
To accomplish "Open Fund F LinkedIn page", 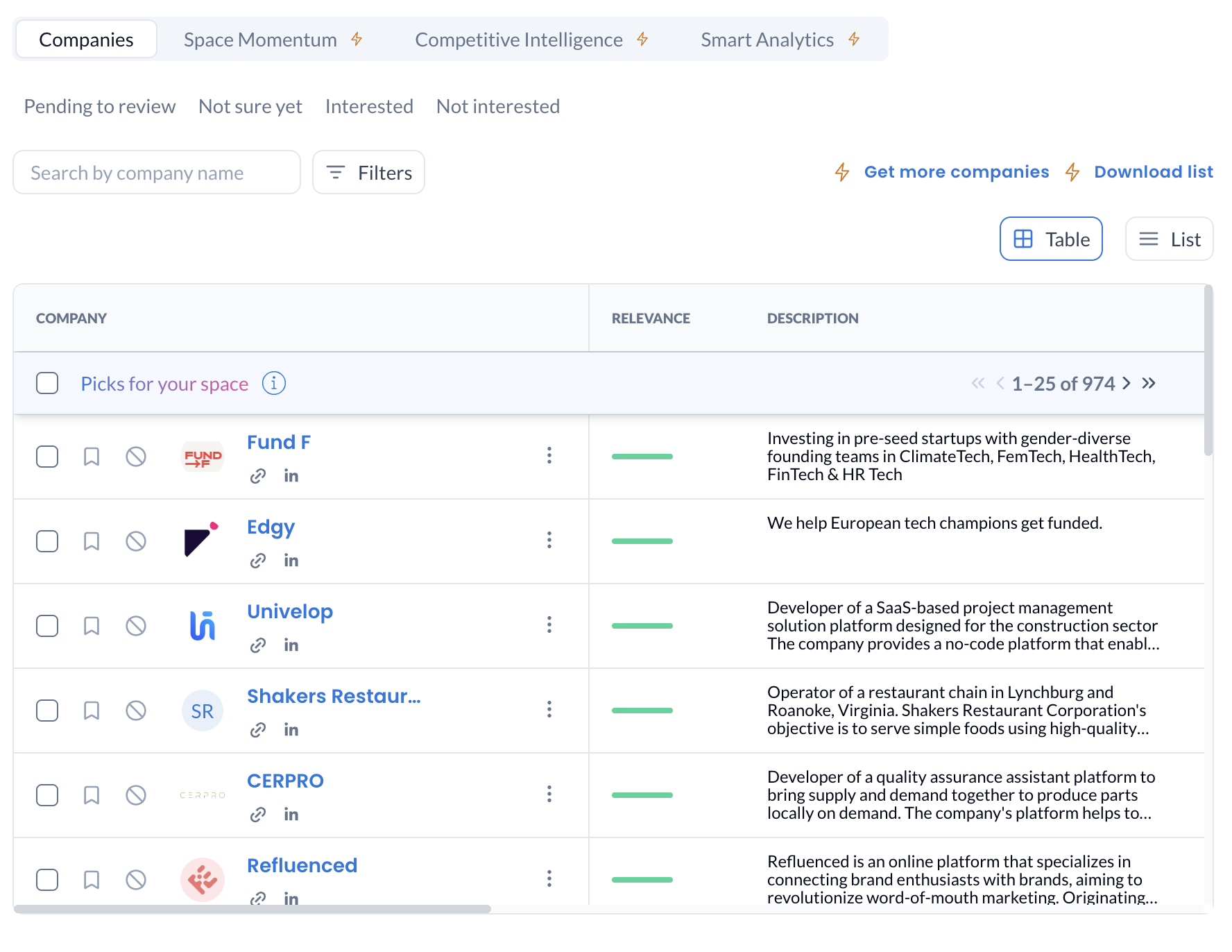I will click(291, 476).
